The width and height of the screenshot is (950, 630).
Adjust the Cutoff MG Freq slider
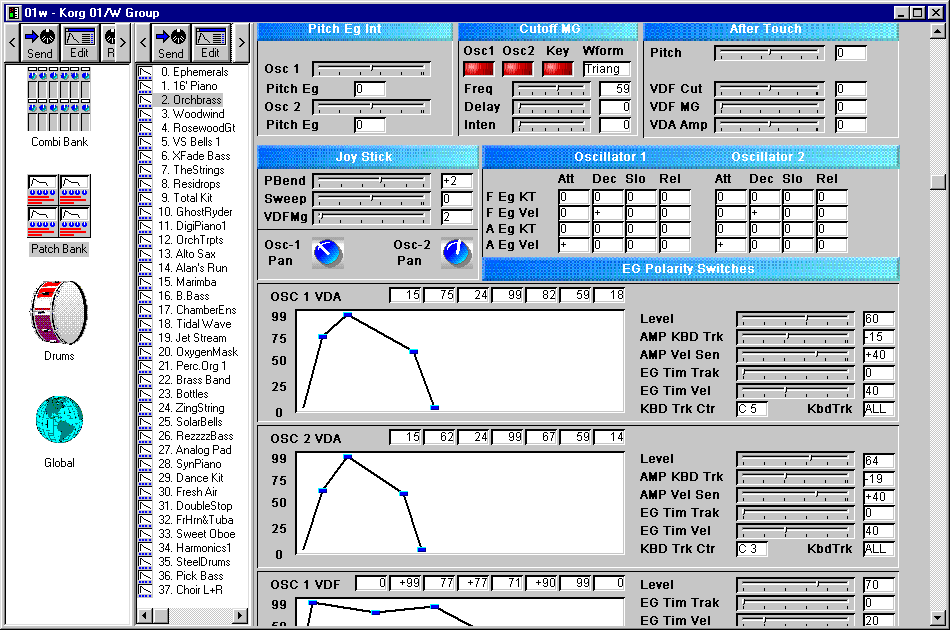(x=551, y=90)
